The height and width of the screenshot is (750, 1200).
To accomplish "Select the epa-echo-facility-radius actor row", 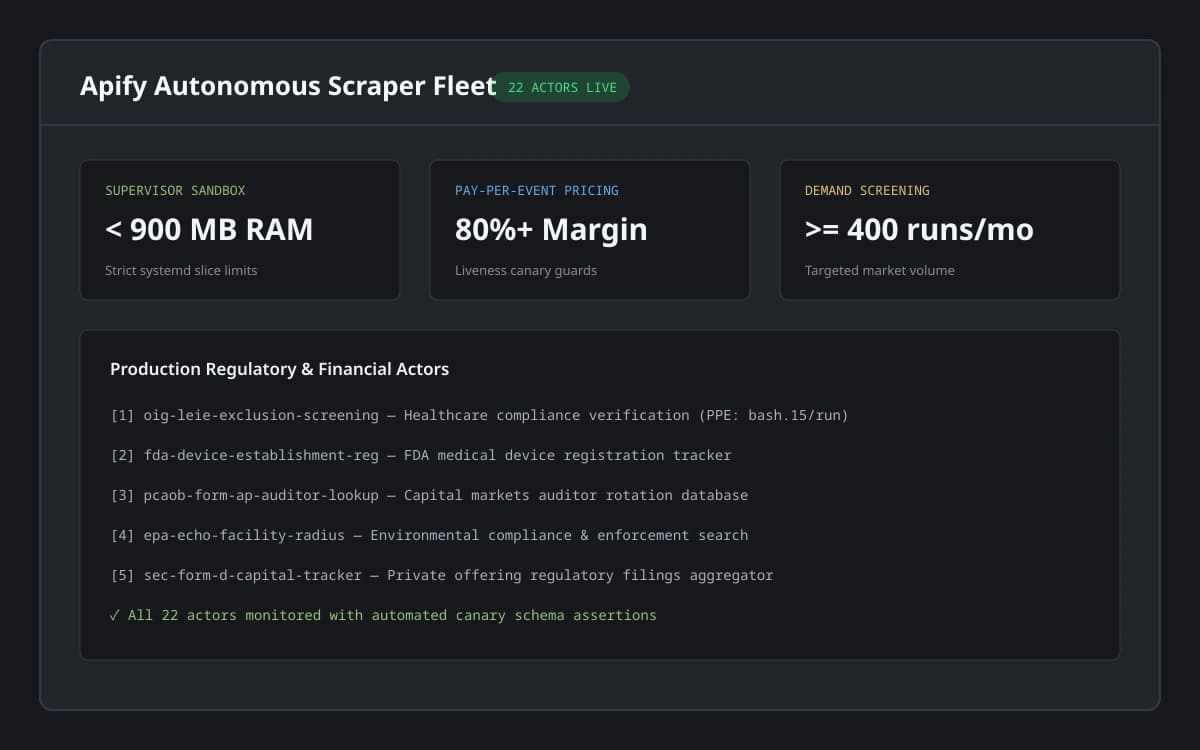I will (x=429, y=535).
